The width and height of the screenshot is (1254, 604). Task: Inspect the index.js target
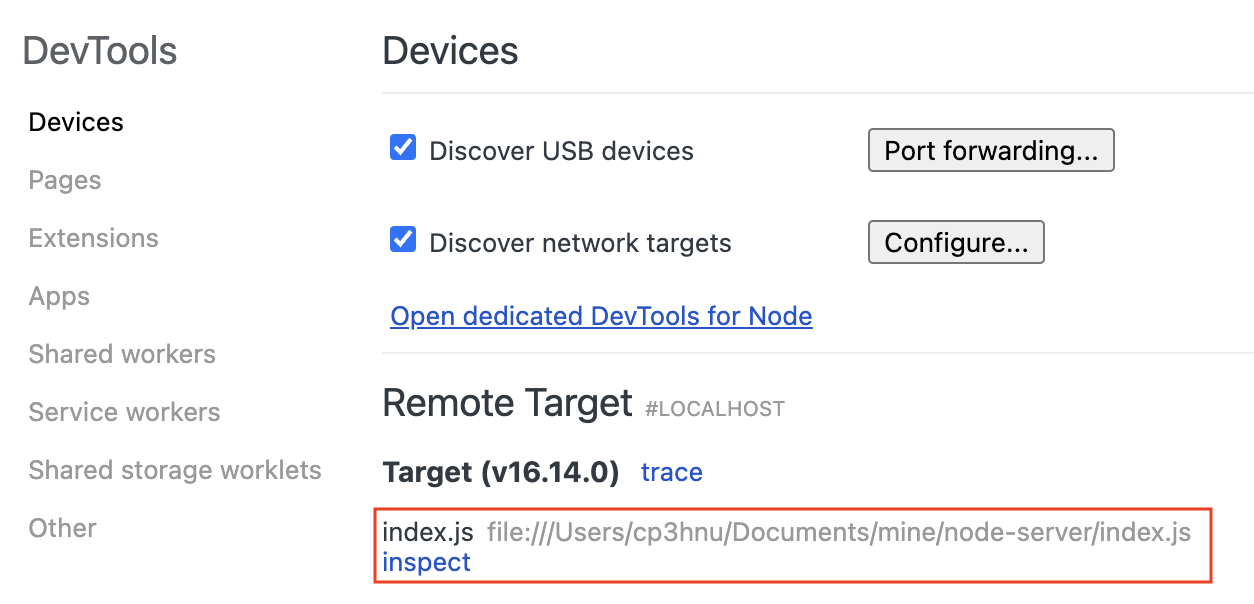[426, 562]
